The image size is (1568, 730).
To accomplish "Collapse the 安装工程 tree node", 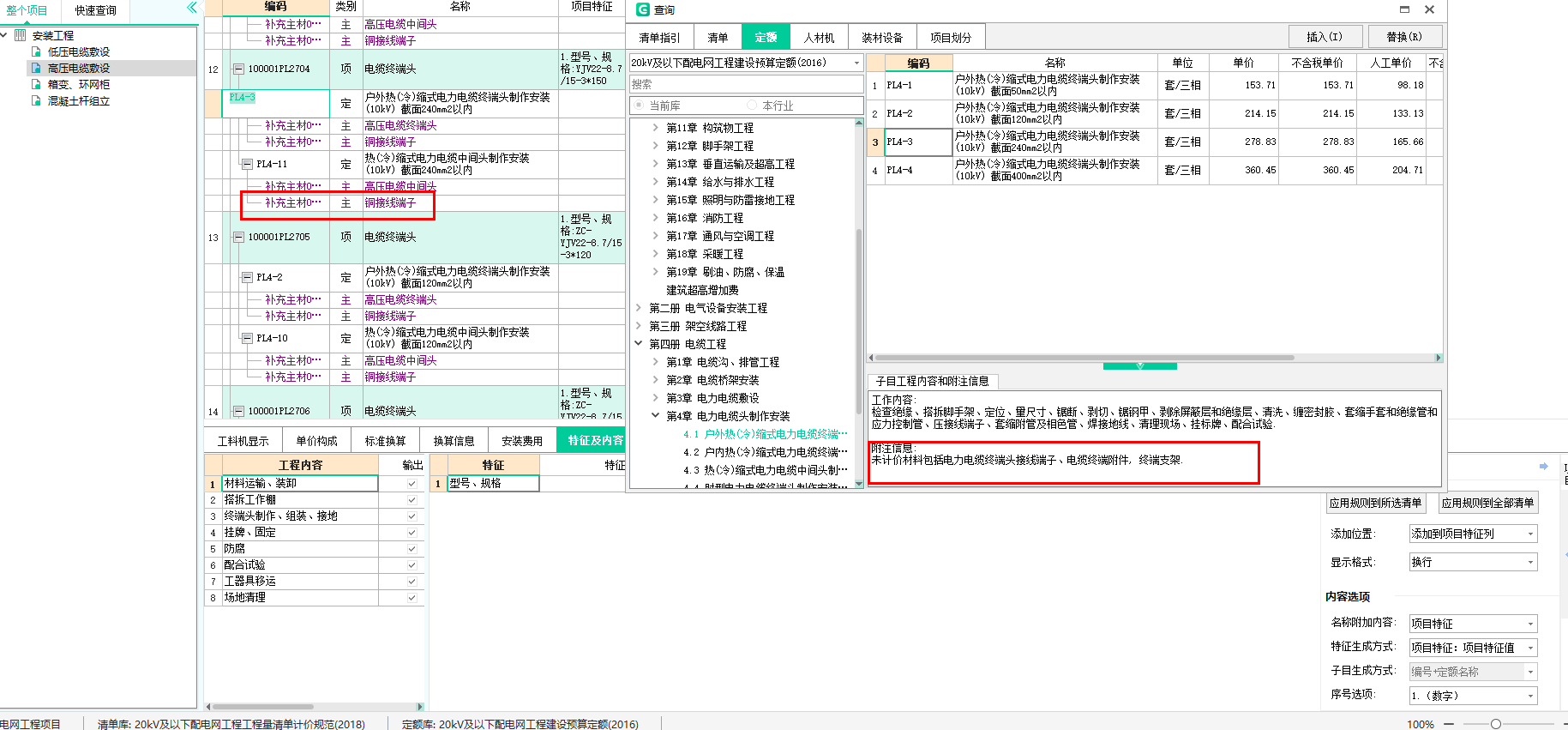I will 5,35.
